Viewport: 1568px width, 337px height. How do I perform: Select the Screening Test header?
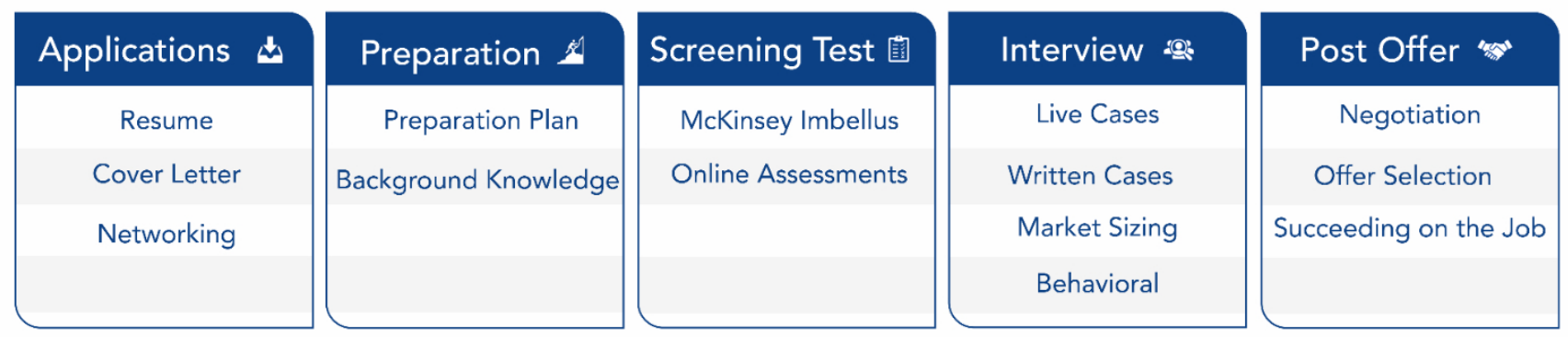(786, 50)
